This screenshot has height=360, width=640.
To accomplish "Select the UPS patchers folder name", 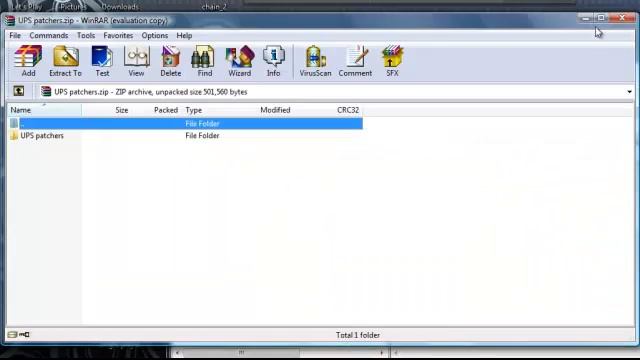I will (x=42, y=136).
